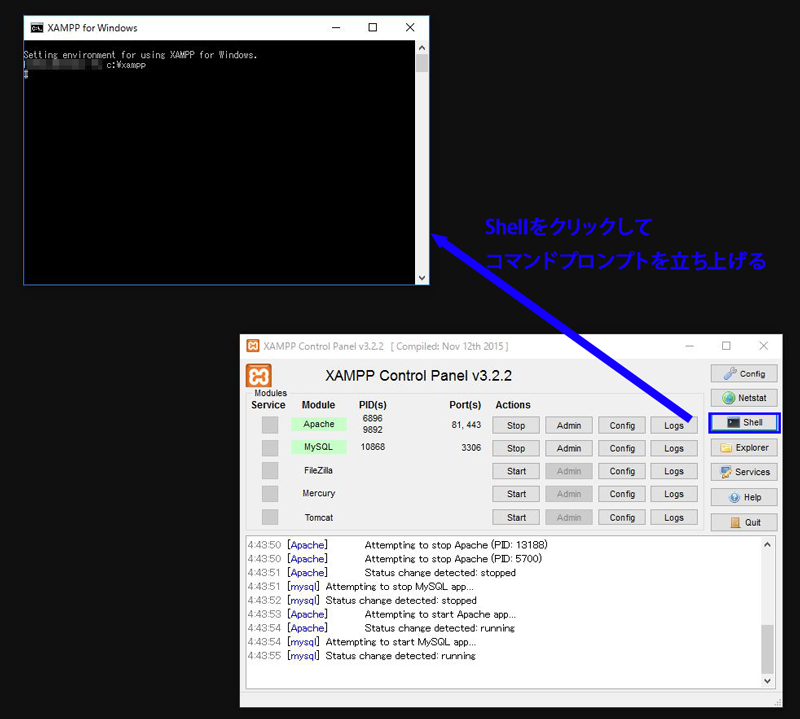Toggle the Mercury service checkbox
This screenshot has width=800, height=719.
pyautogui.click(x=270, y=493)
